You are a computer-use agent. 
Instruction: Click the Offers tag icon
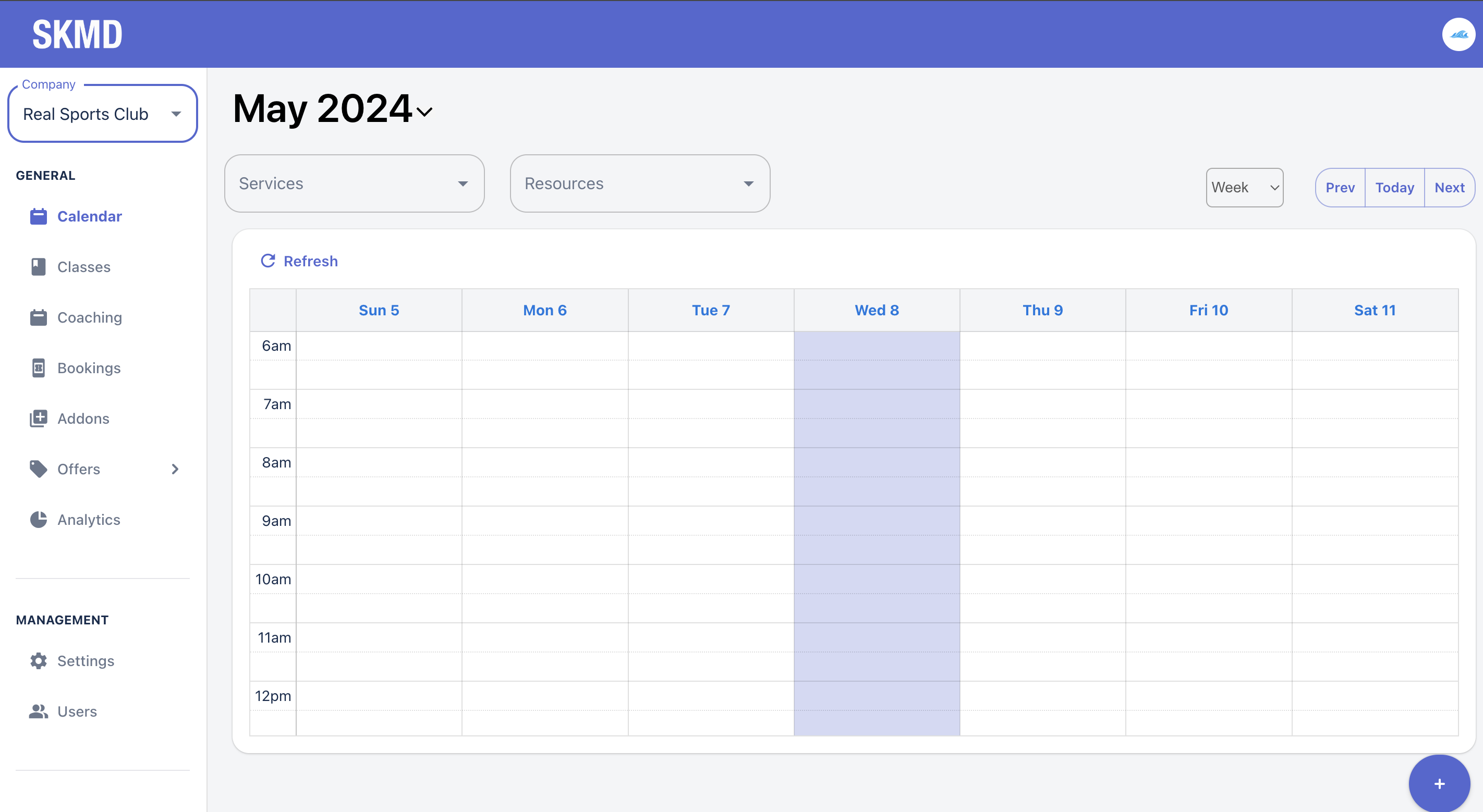tap(38, 469)
